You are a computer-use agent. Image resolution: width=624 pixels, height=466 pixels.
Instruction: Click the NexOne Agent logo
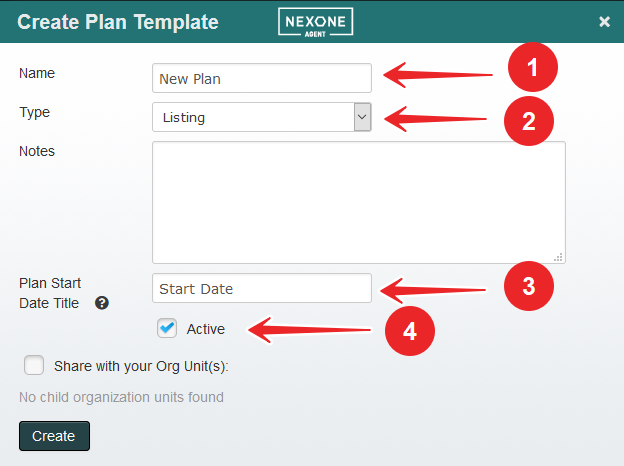[315, 22]
